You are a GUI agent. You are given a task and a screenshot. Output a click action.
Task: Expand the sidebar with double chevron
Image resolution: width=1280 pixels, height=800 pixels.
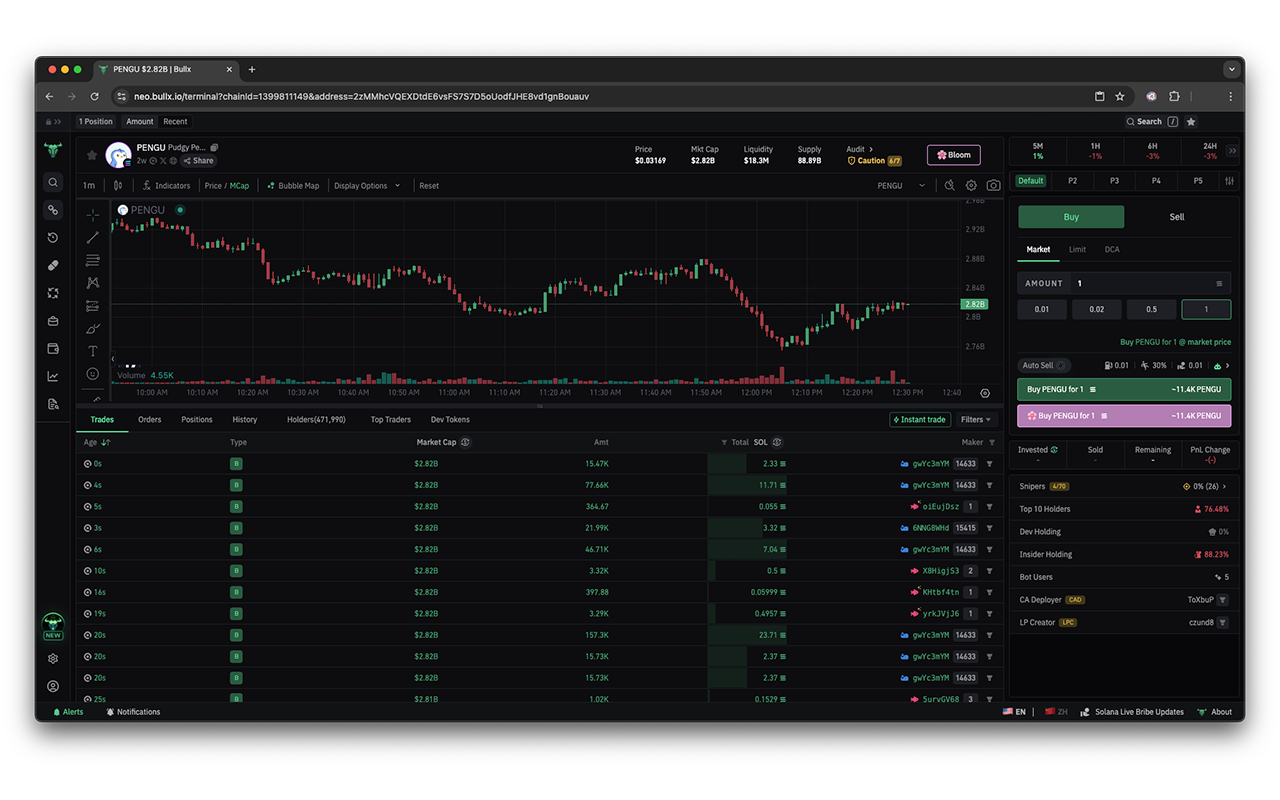click(58, 122)
